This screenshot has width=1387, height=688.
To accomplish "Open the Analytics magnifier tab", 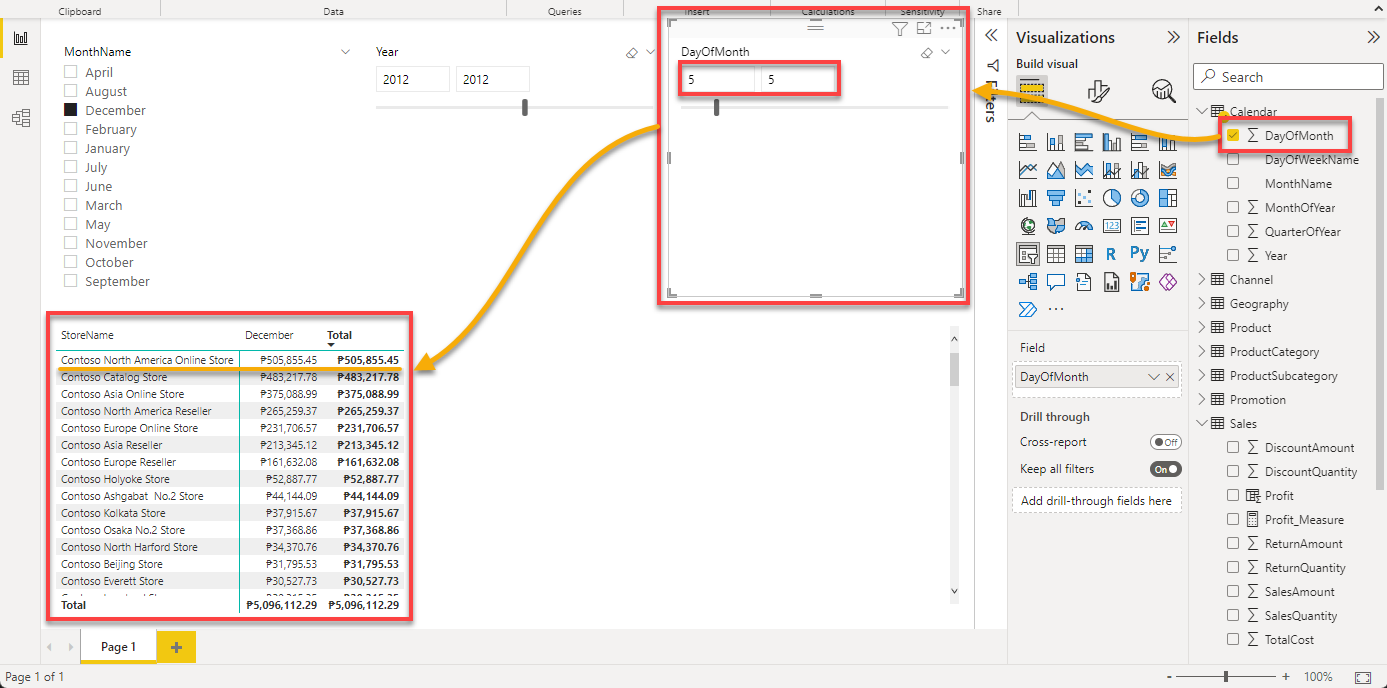I will click(1163, 92).
